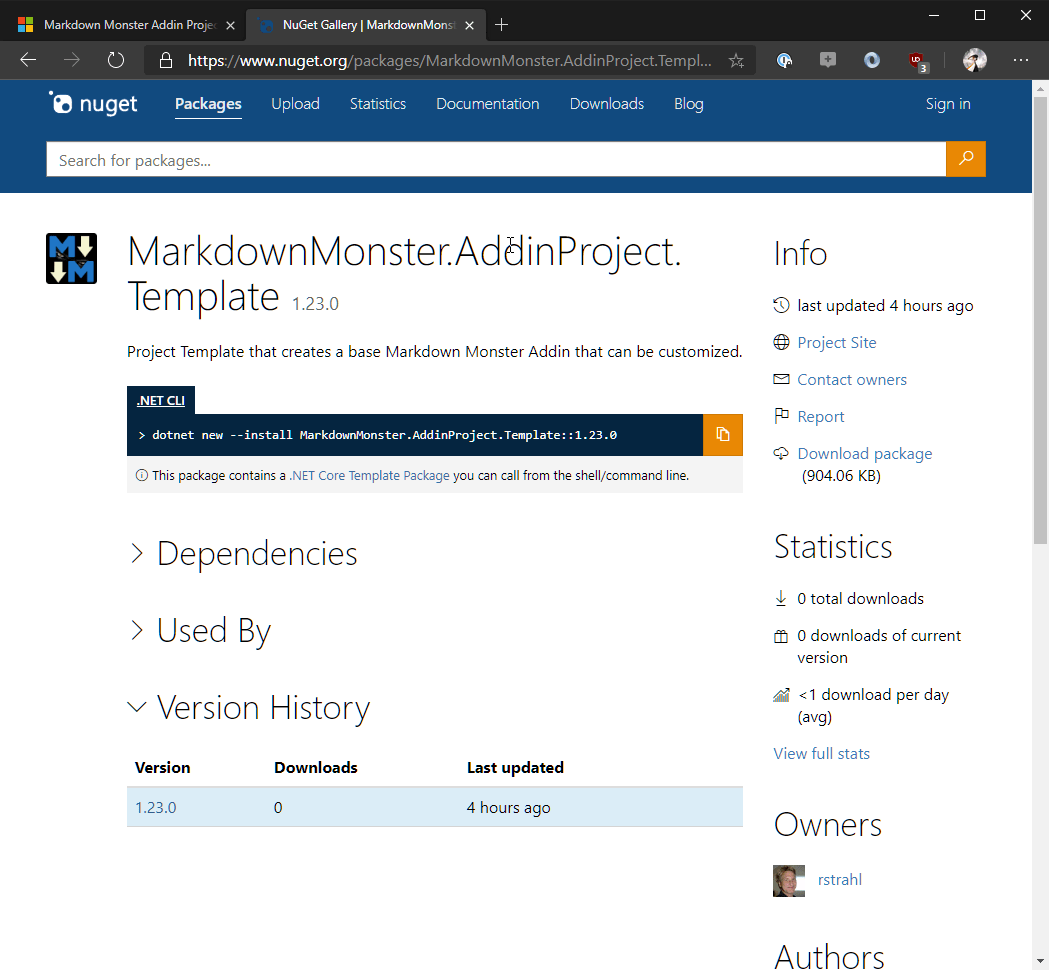The width and height of the screenshot is (1049, 970).
Task: Click scrollbar down arrow
Action: pyautogui.click(x=1040, y=962)
